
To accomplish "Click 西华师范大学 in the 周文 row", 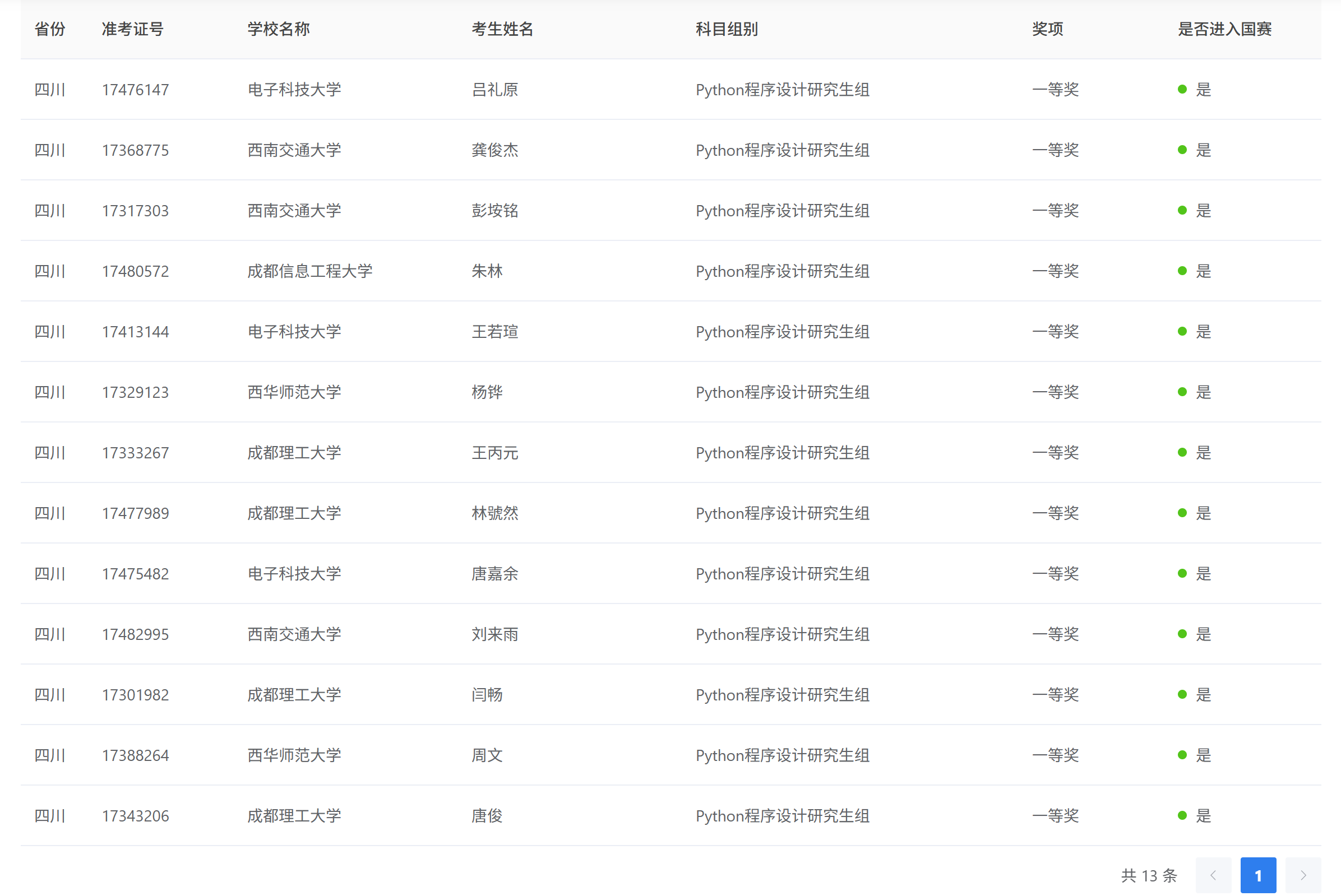I will (294, 755).
